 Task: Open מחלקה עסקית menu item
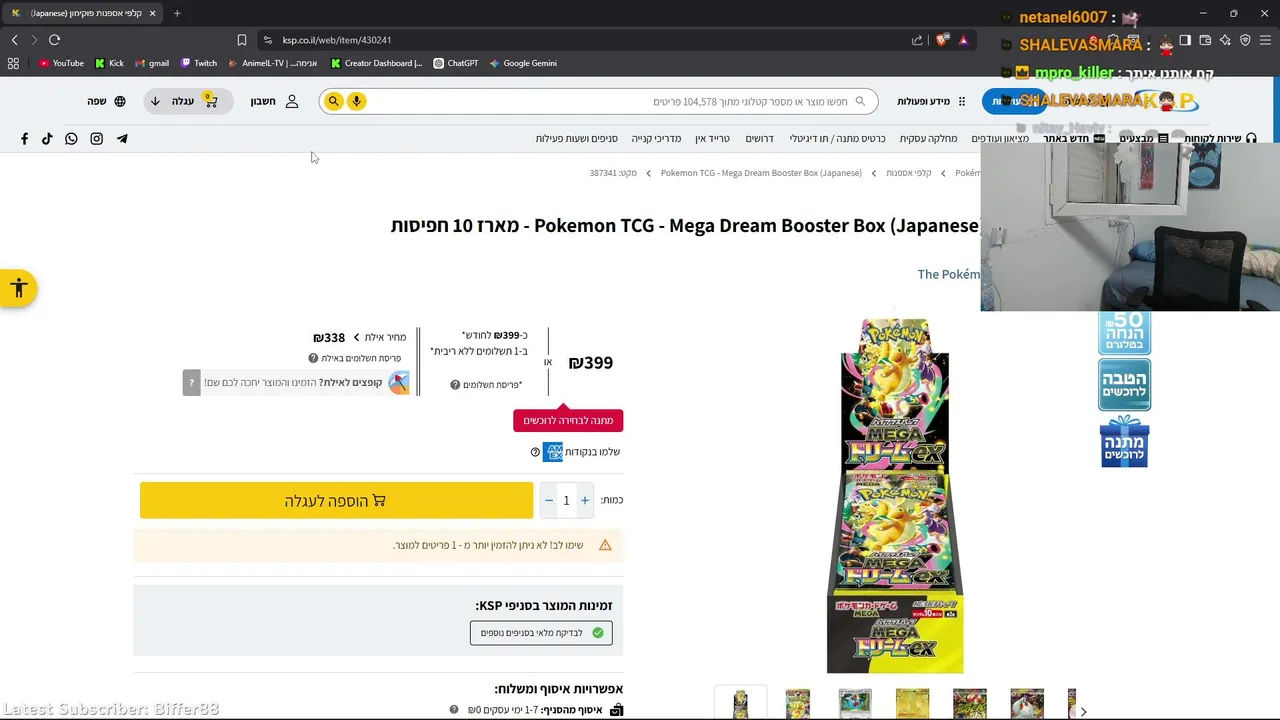click(928, 139)
